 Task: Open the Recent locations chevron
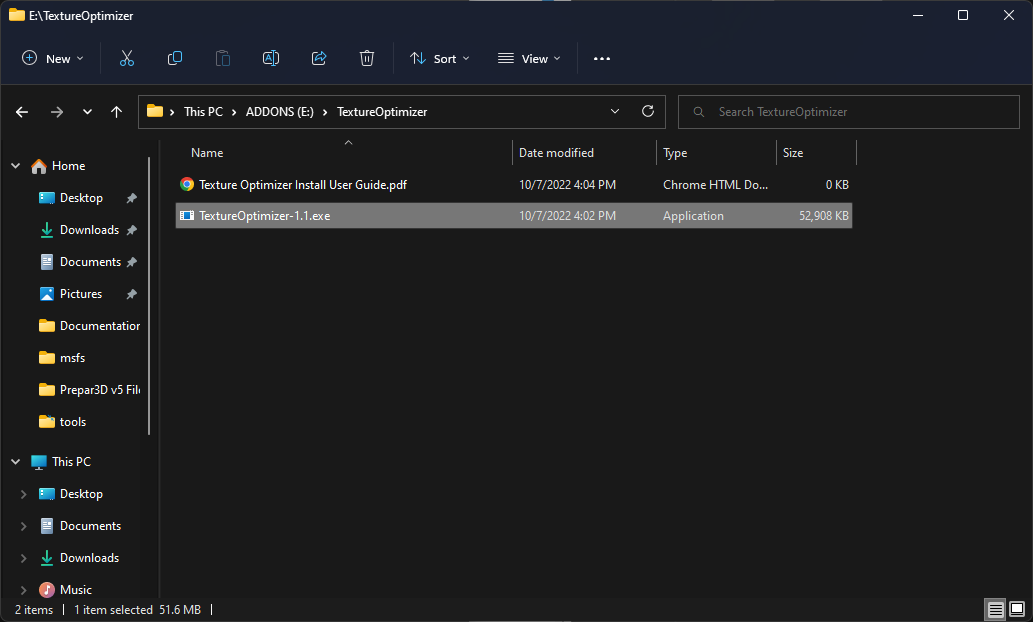87,112
